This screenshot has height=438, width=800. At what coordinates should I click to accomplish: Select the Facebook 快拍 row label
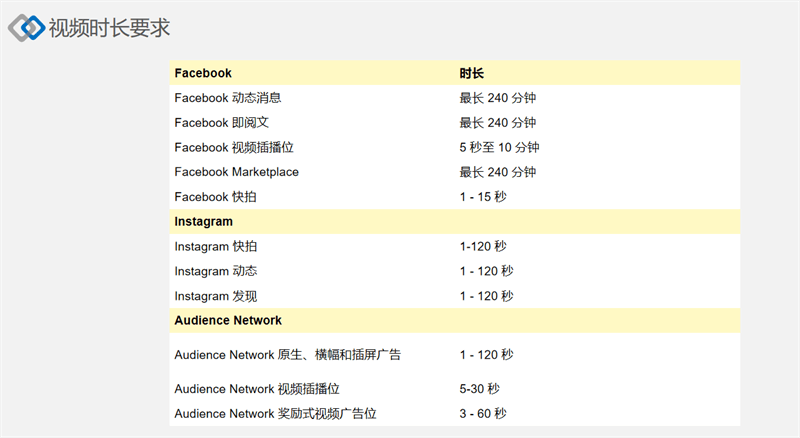pyautogui.click(x=215, y=197)
